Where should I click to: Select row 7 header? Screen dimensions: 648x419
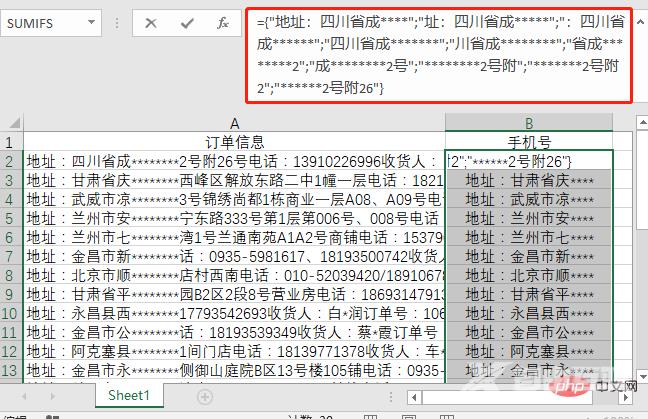[x=12, y=256]
